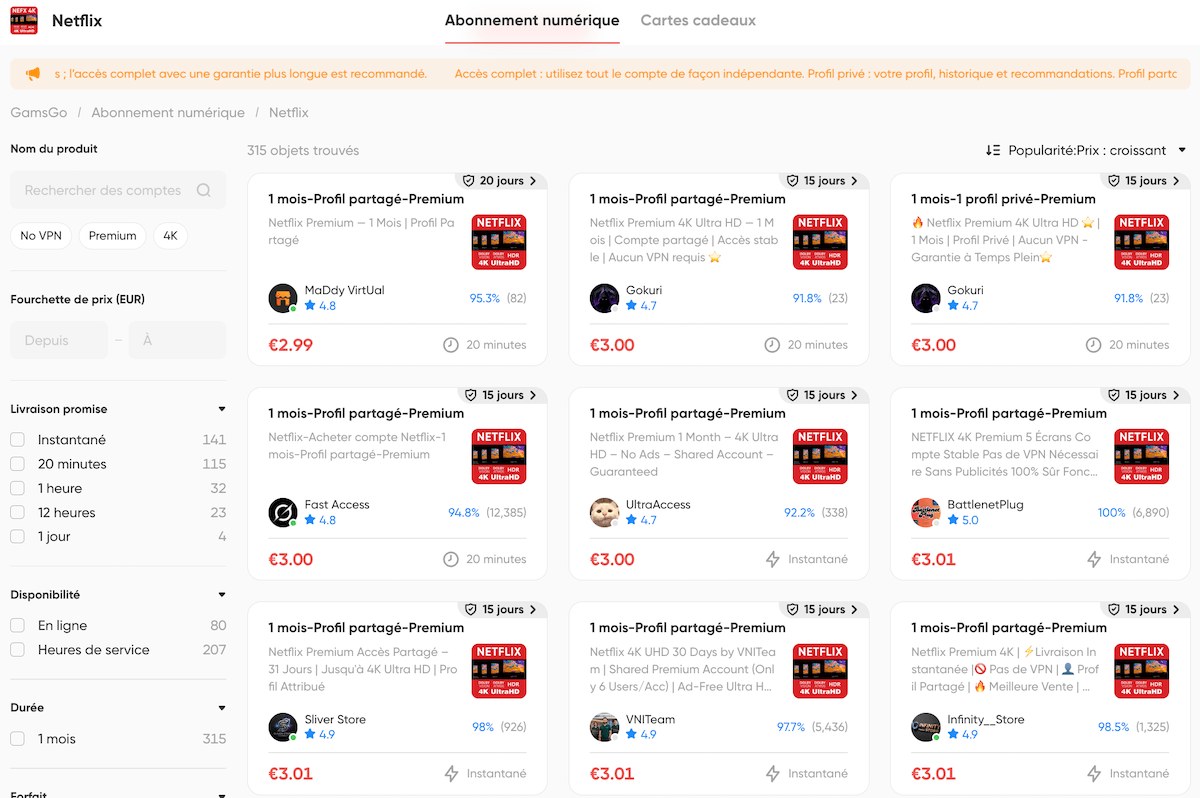Tick the 1 heure delivery checkbox
The width and height of the screenshot is (1200, 798).
coord(17,488)
